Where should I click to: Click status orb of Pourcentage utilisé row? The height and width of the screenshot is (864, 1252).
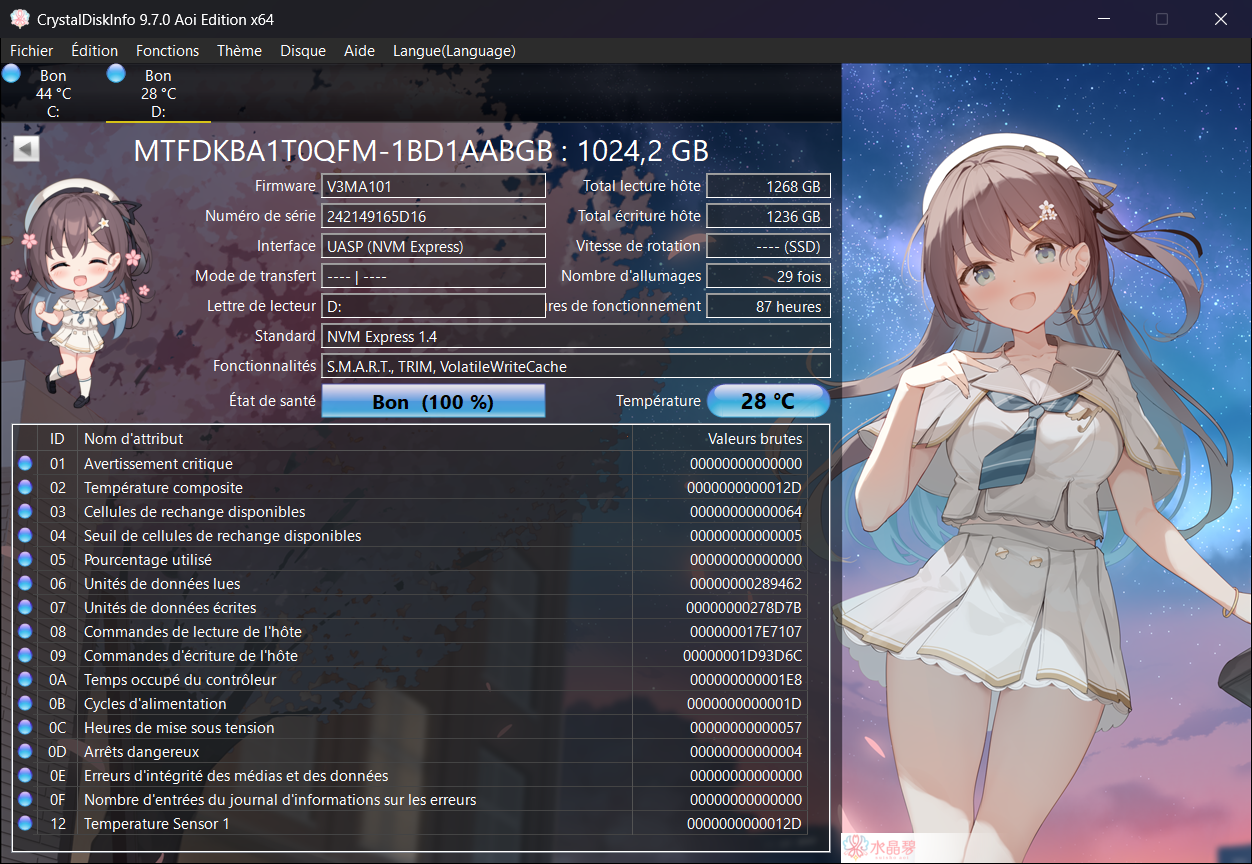click(x=25, y=559)
